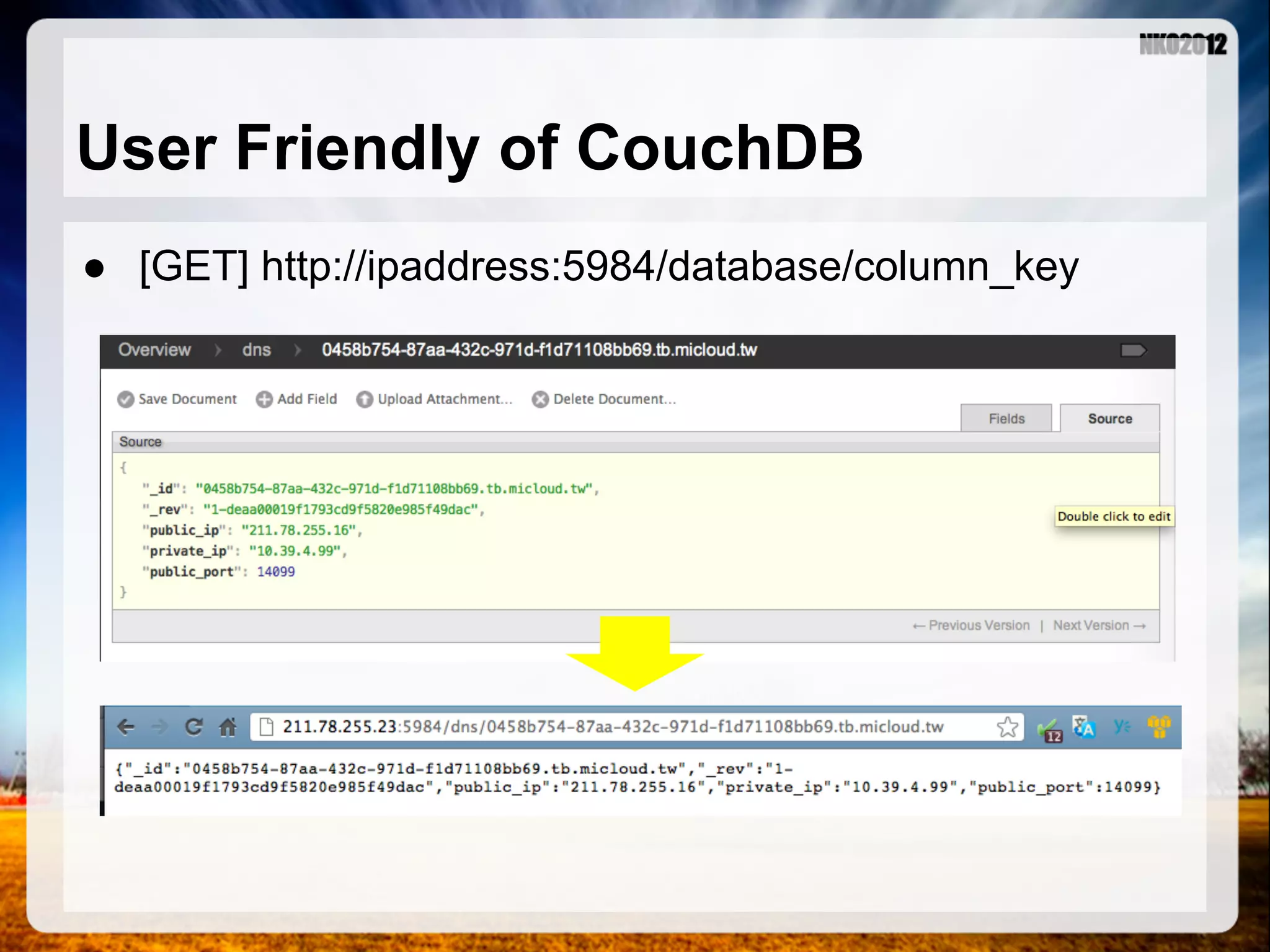The image size is (1270, 952).
Task: Bookmark the page with the star icon
Action: (1007, 726)
